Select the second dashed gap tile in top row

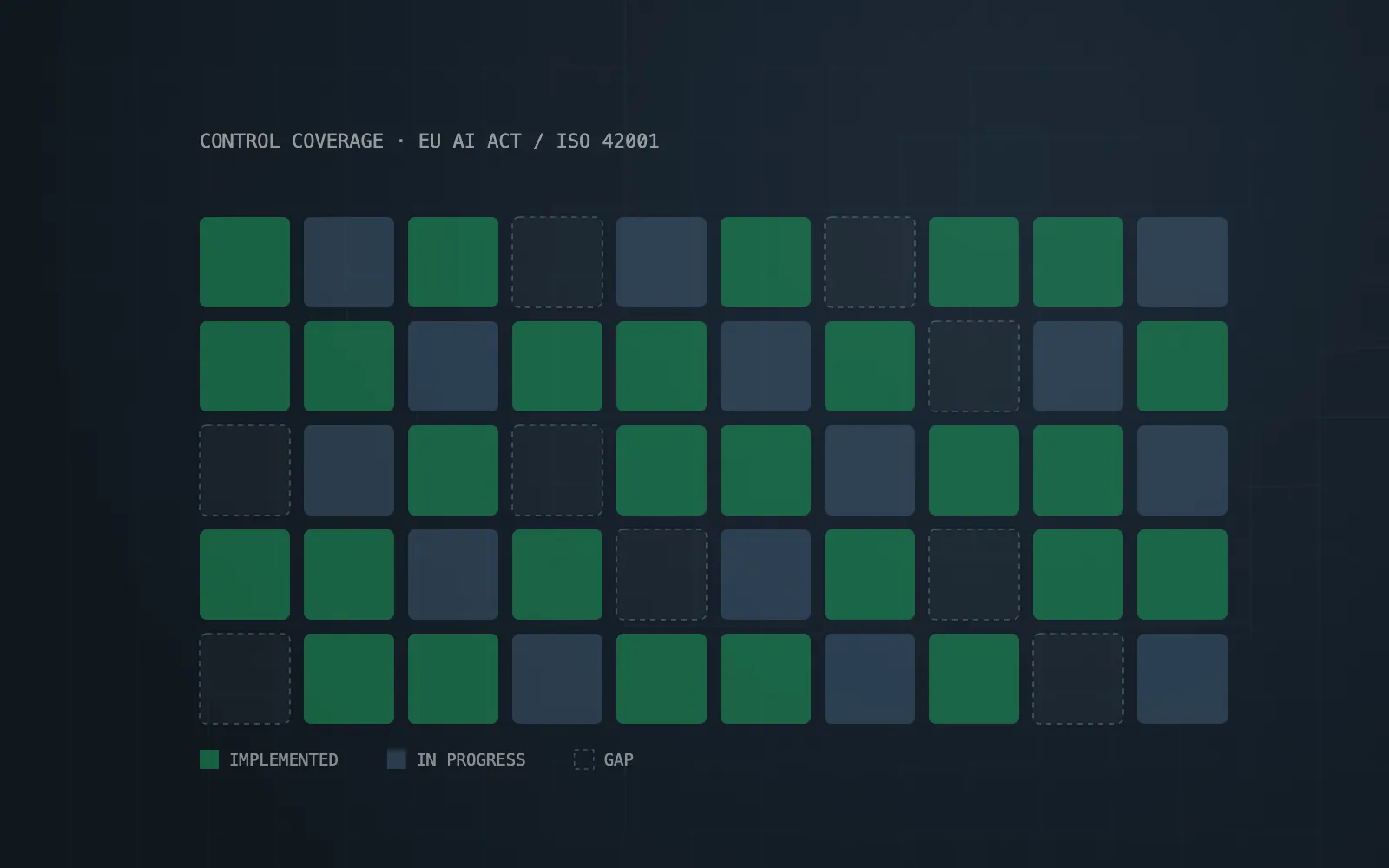[x=870, y=262]
